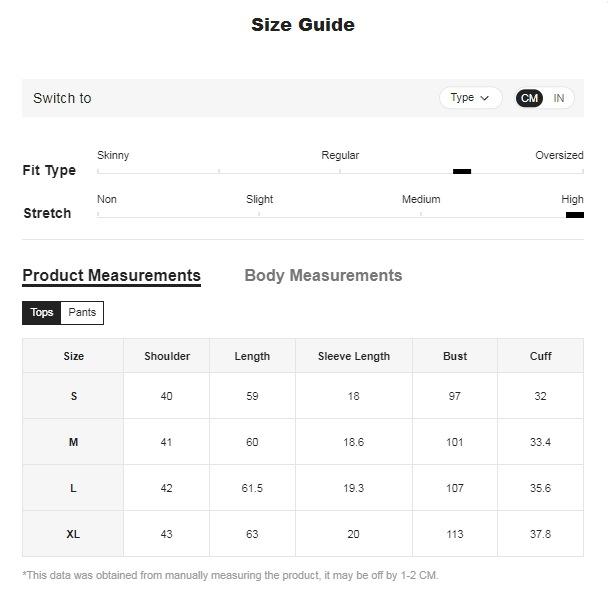Click the Bust column header
Screen dimensions: 608x603
point(455,356)
